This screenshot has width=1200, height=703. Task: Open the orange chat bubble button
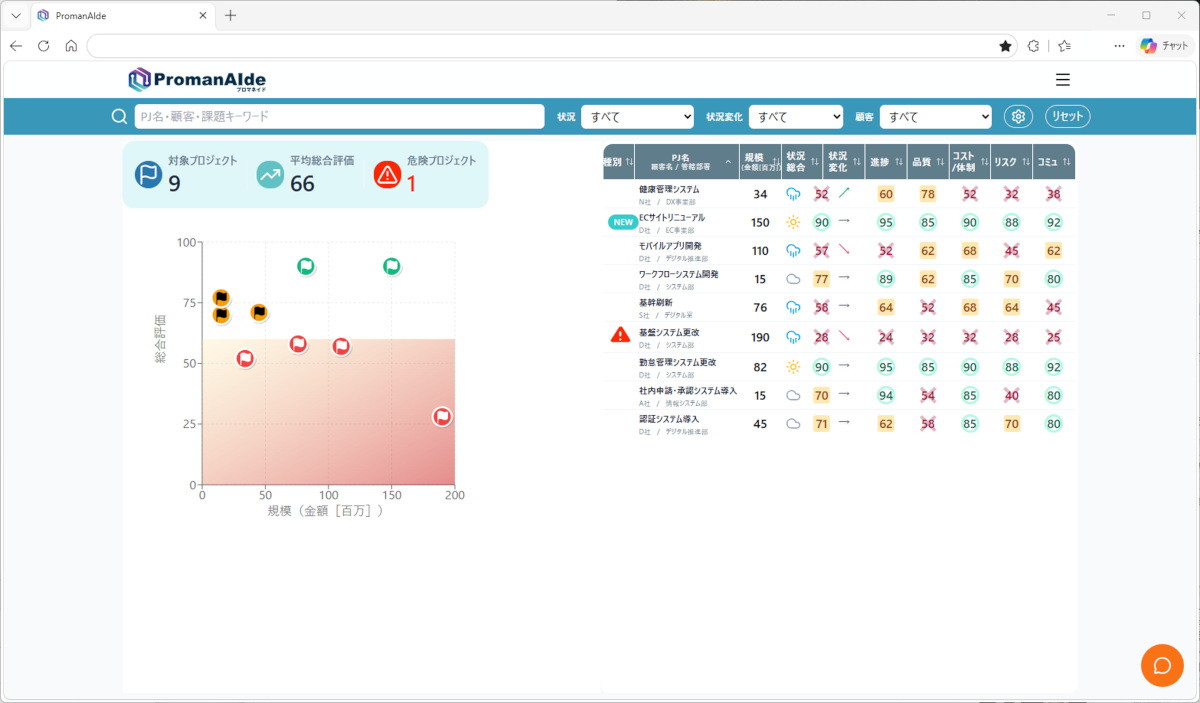click(x=1162, y=666)
